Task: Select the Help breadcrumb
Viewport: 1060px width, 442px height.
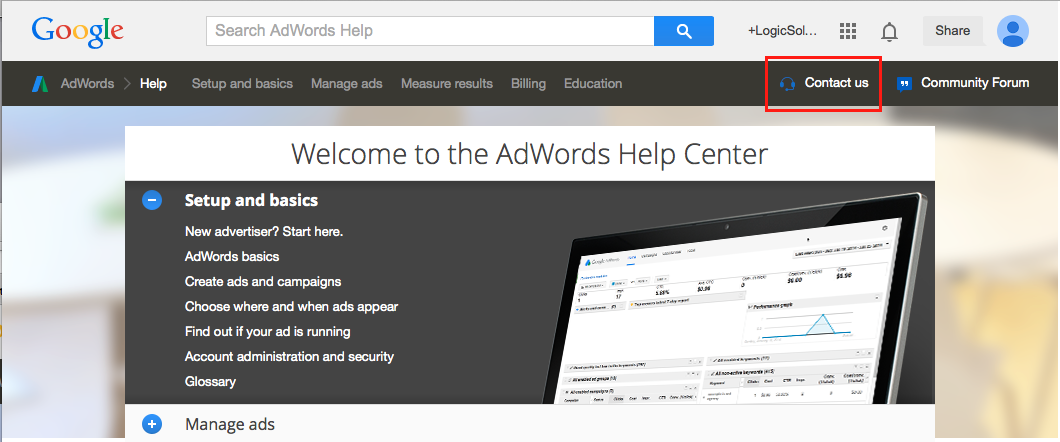Action: coord(153,84)
